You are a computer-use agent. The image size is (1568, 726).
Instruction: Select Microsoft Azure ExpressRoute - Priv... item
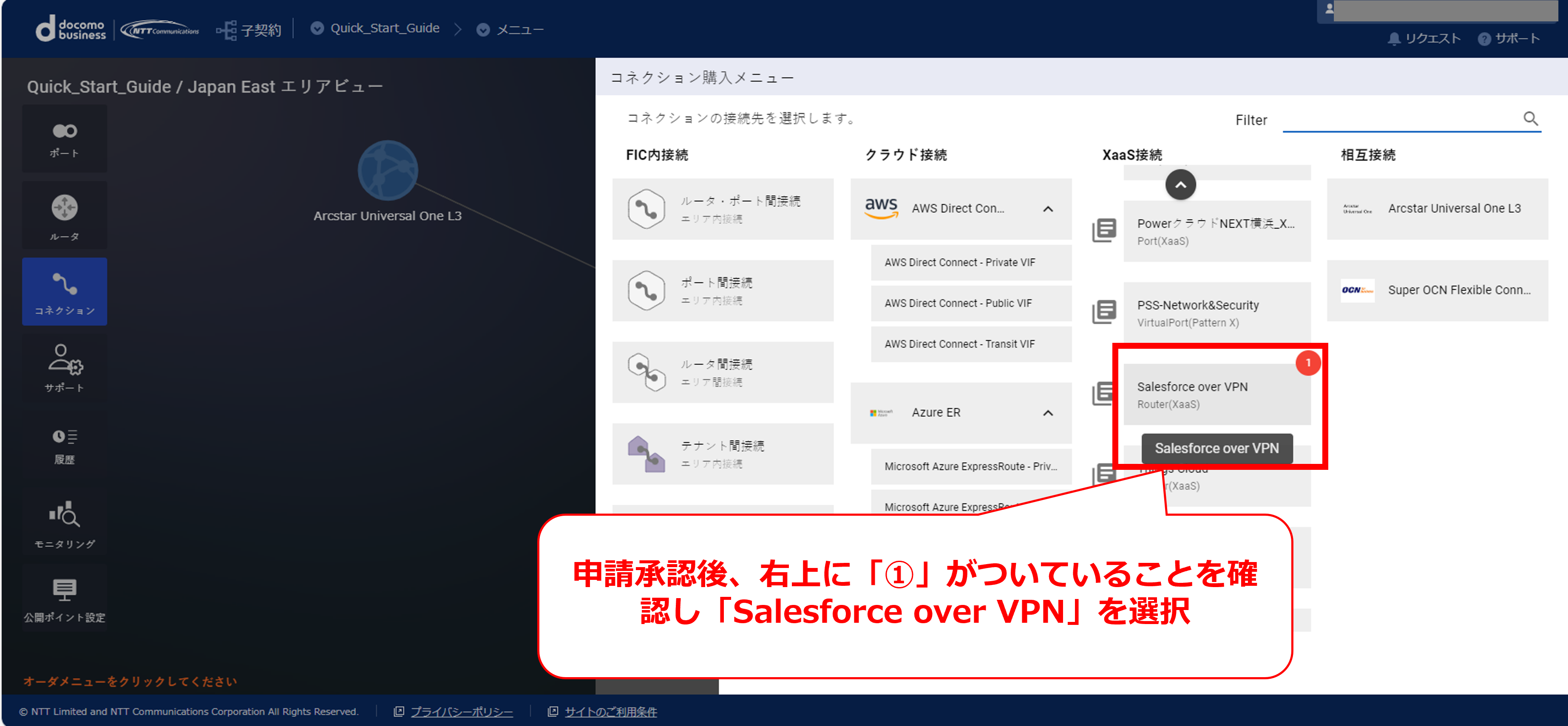point(971,466)
